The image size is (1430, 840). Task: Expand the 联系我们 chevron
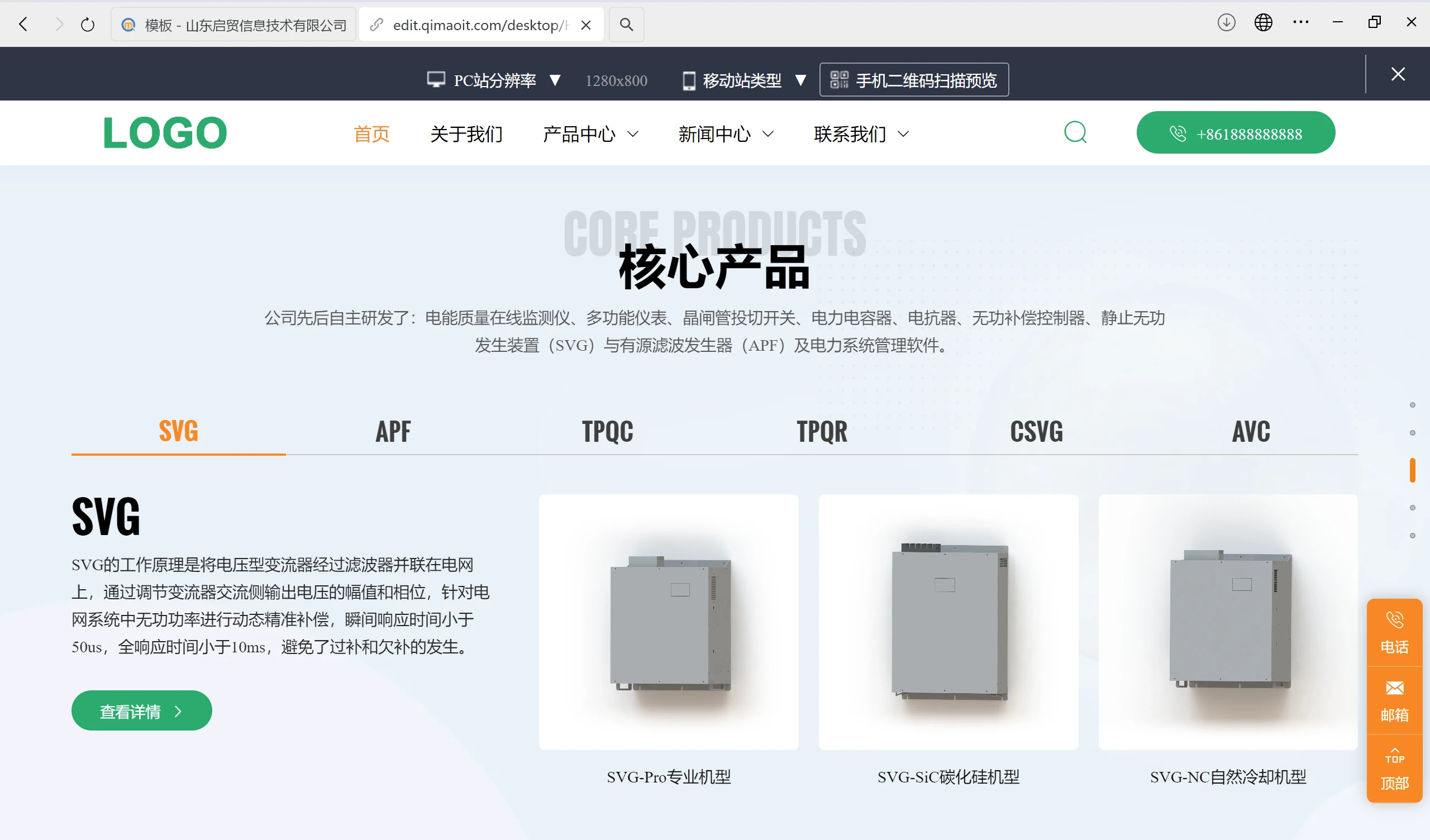pyautogui.click(x=903, y=135)
